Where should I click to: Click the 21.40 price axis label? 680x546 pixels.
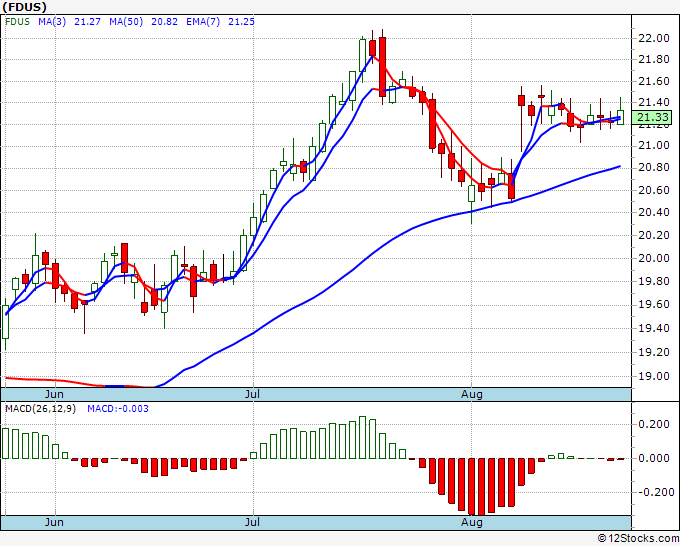click(x=654, y=102)
